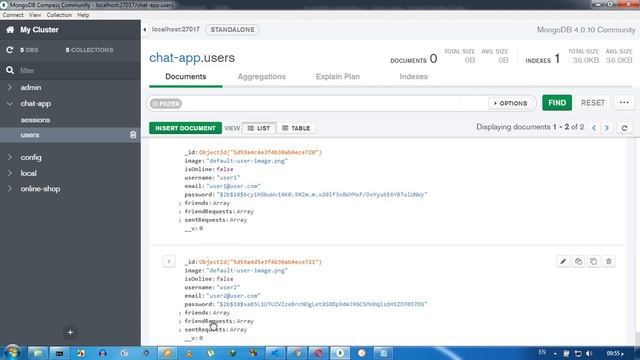Delete the user2 document
The image size is (640, 360).
[x=609, y=261]
